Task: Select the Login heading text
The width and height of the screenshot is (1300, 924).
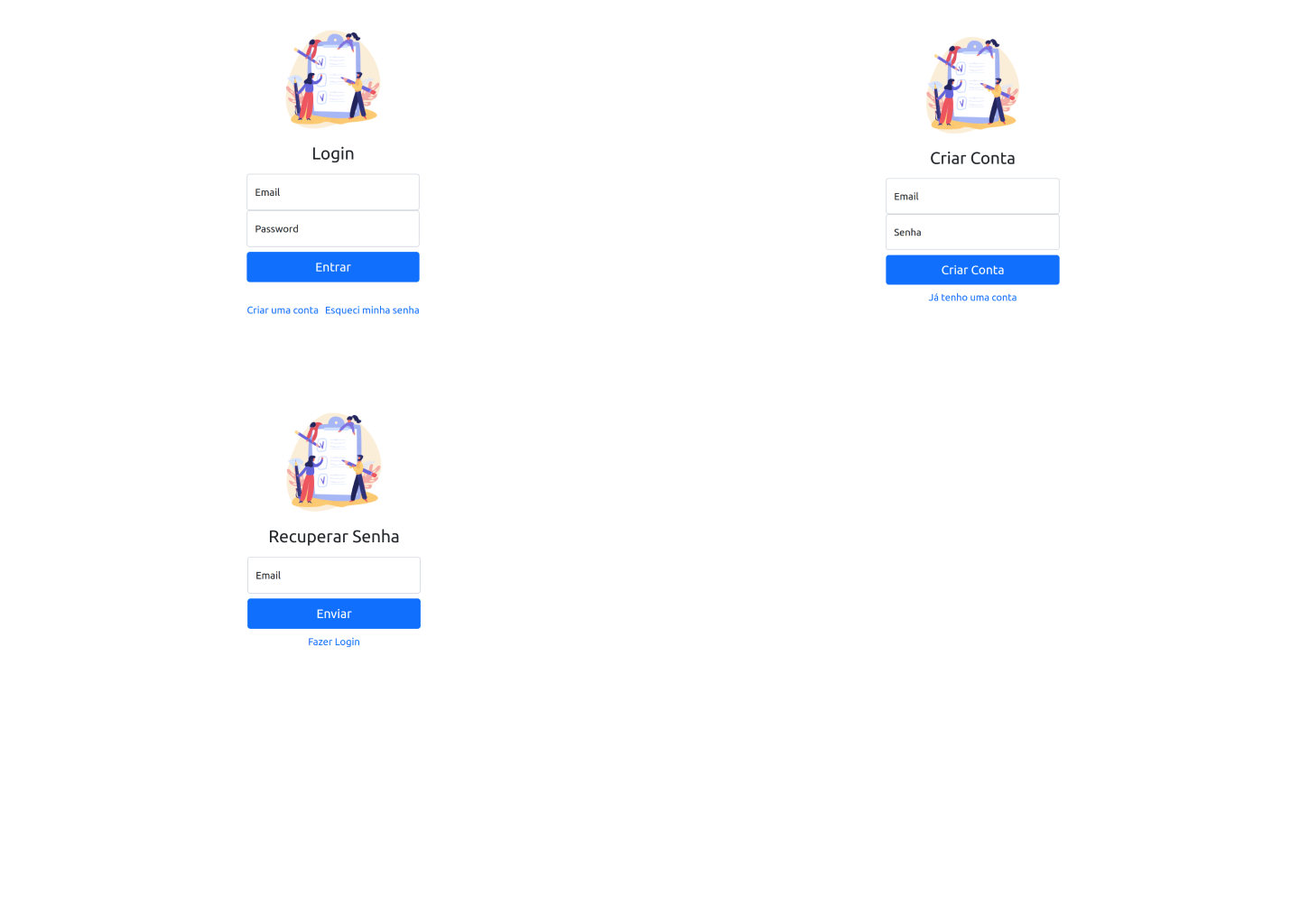Action: [333, 154]
